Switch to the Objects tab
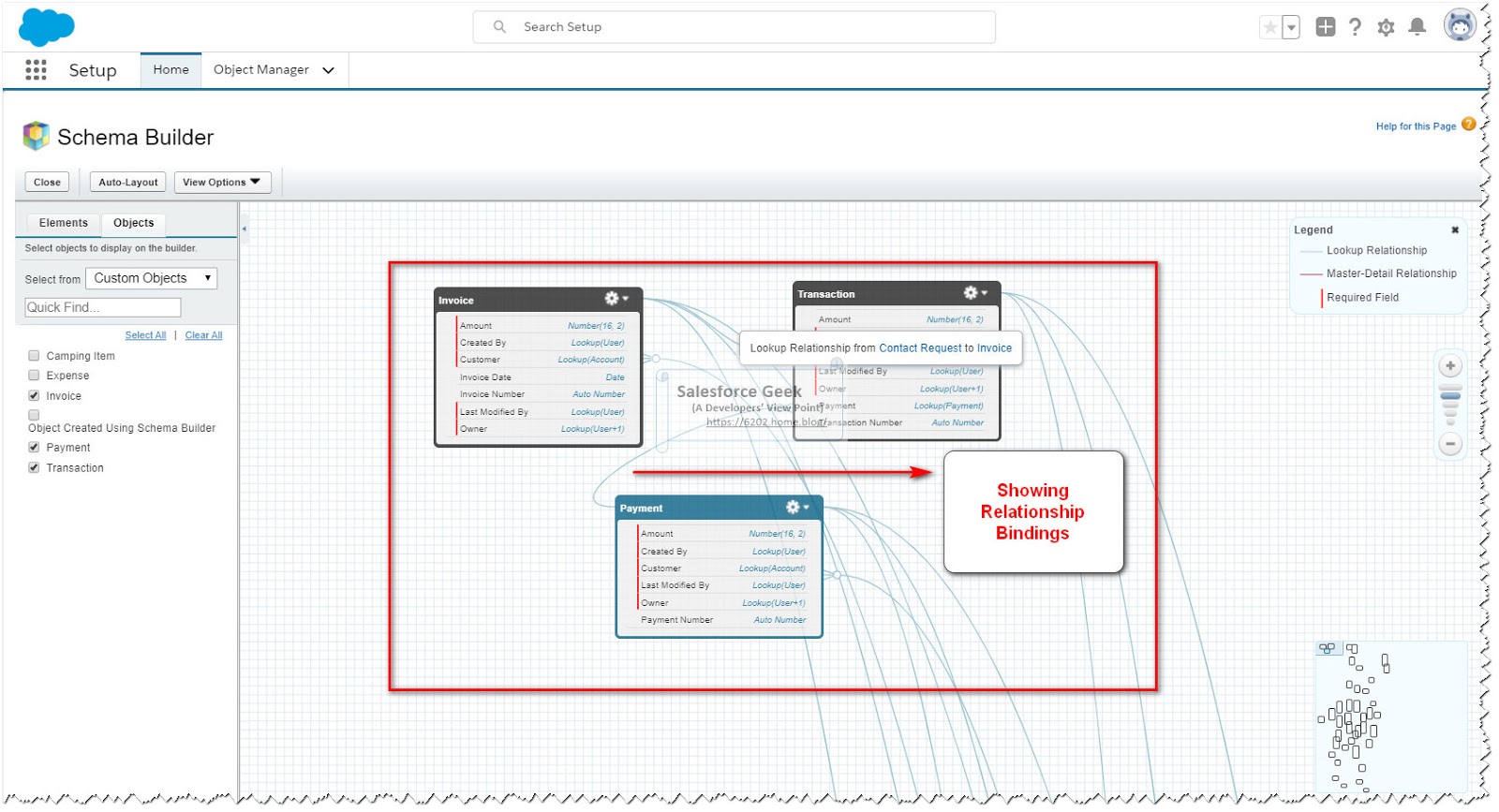1499x812 pixels. pos(134,223)
